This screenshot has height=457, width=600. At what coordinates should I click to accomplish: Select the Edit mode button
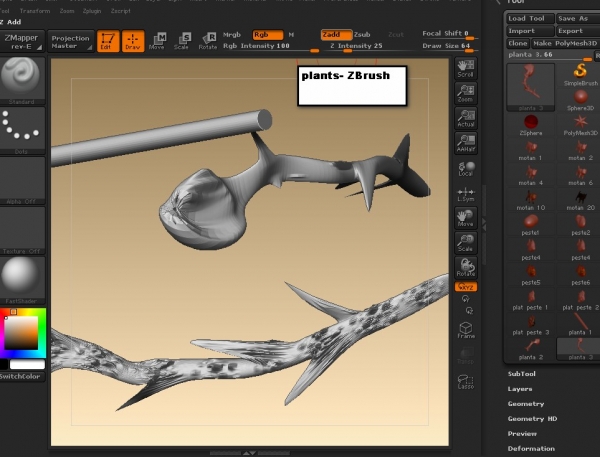108,41
